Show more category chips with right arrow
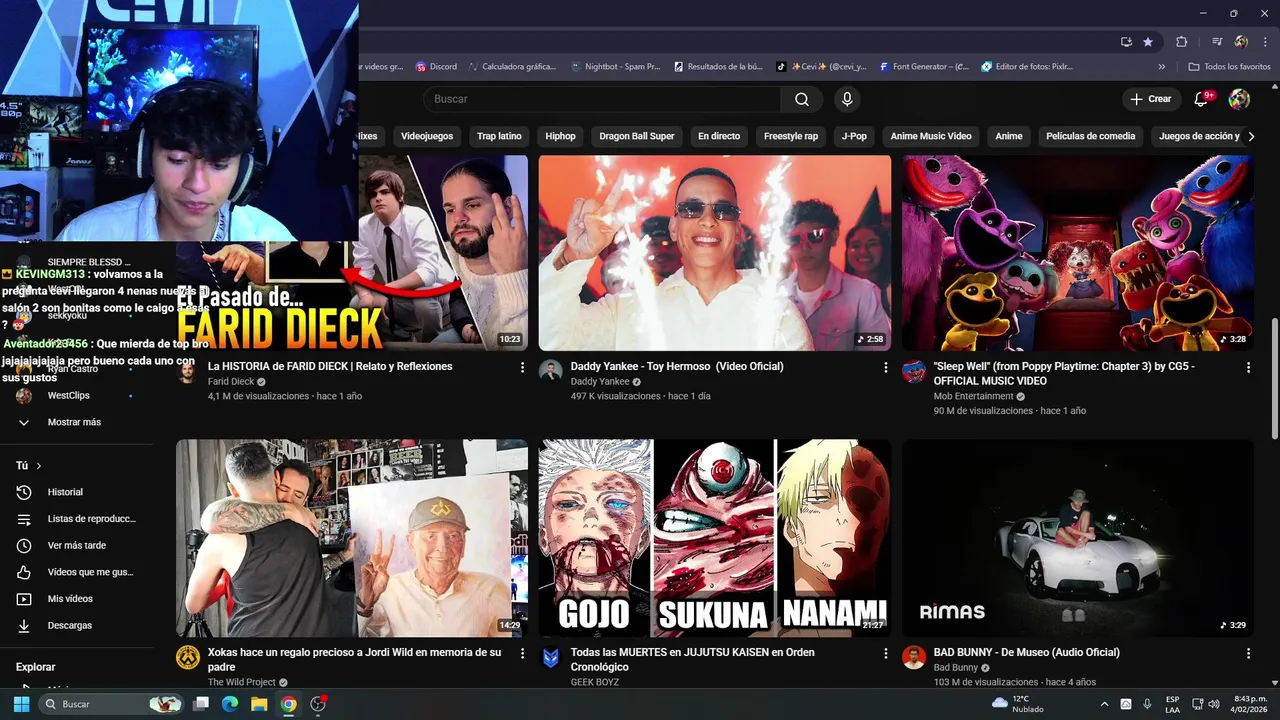 coord(1251,136)
